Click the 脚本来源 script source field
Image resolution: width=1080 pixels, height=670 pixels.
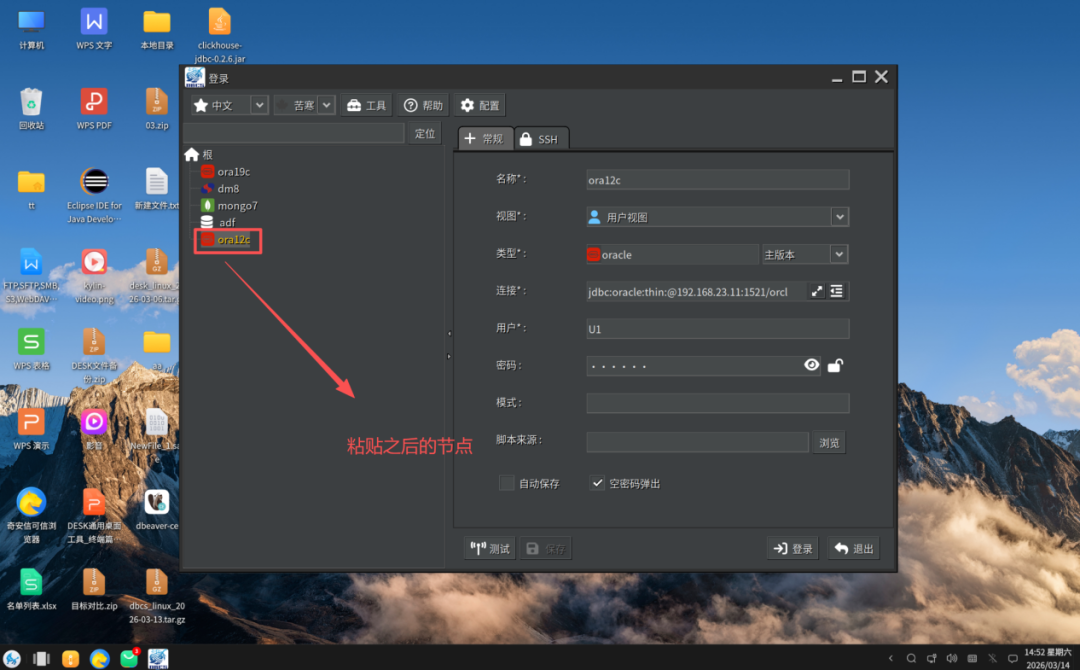(697, 442)
